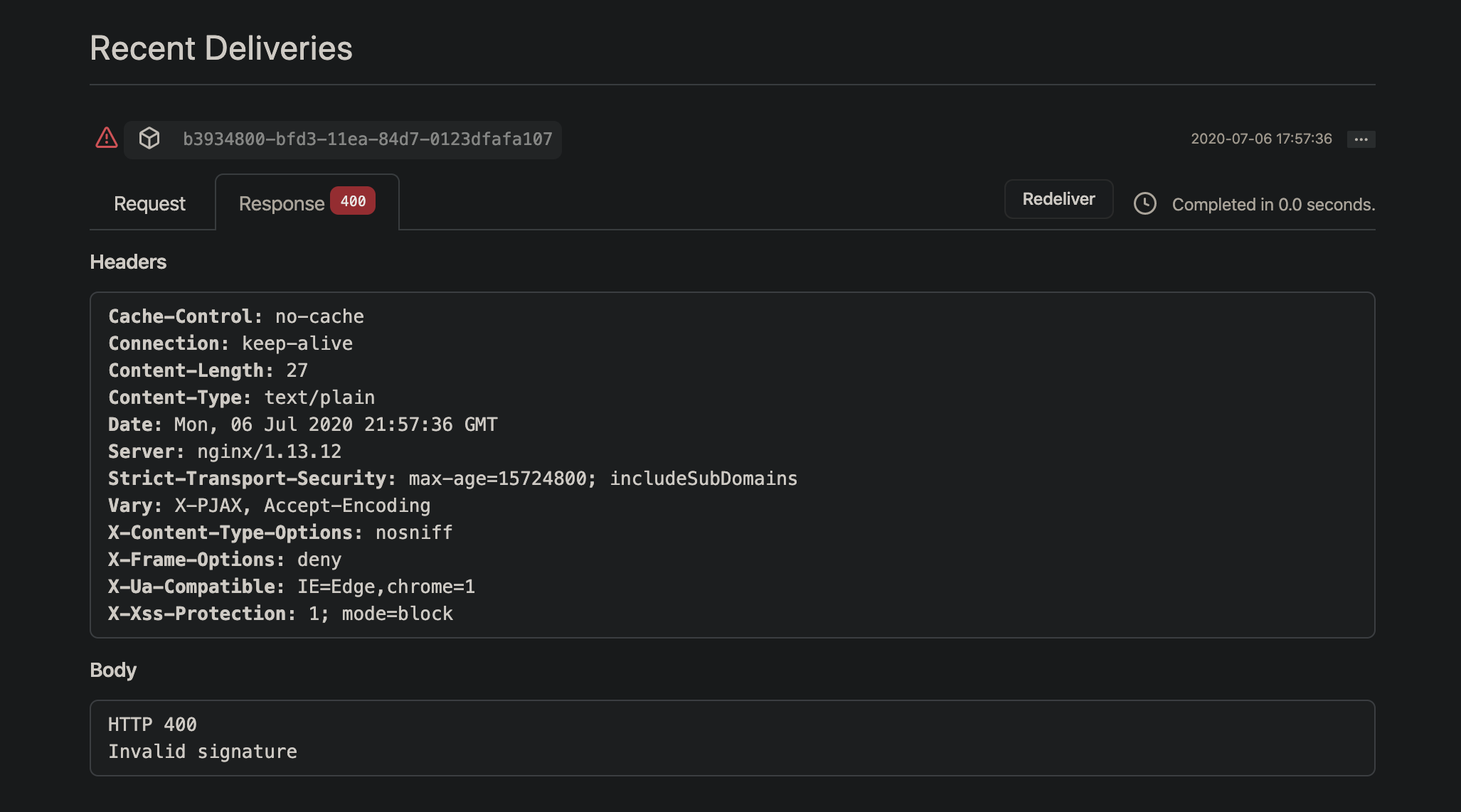Screen dimensions: 1461x812
Task: Click the cube package icon beside delivery ID
Action: (x=151, y=139)
